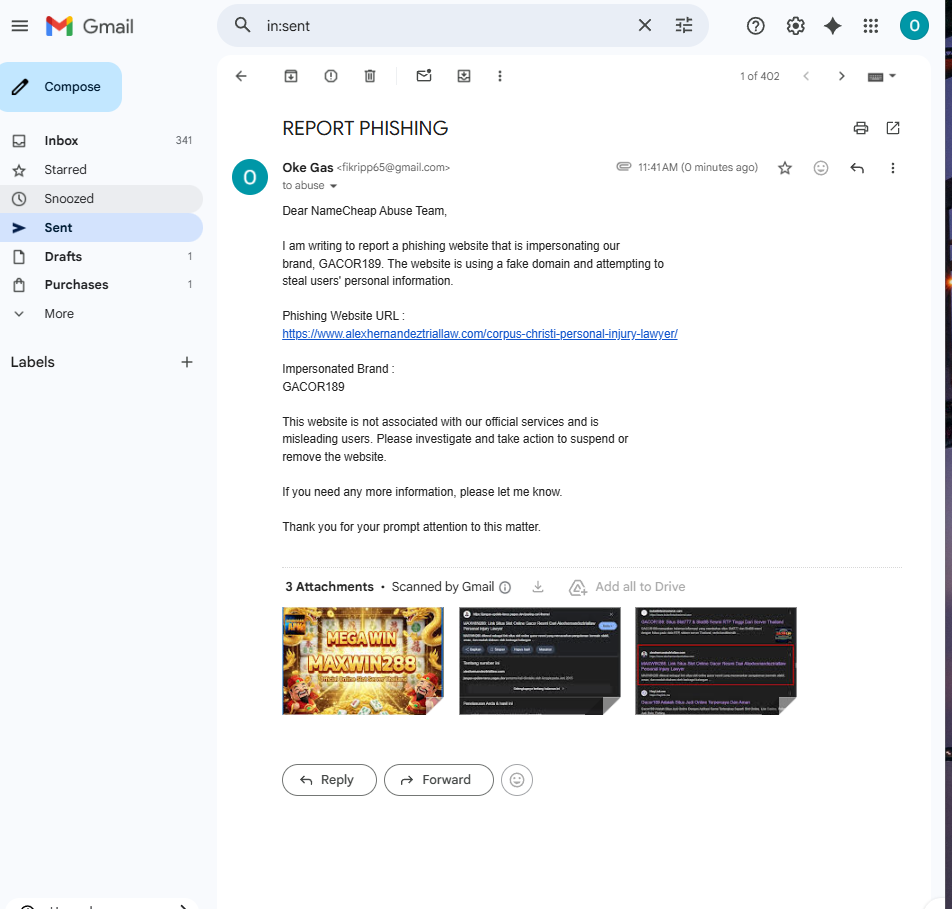
Task: Select the Sent folder
Action: click(x=101, y=228)
